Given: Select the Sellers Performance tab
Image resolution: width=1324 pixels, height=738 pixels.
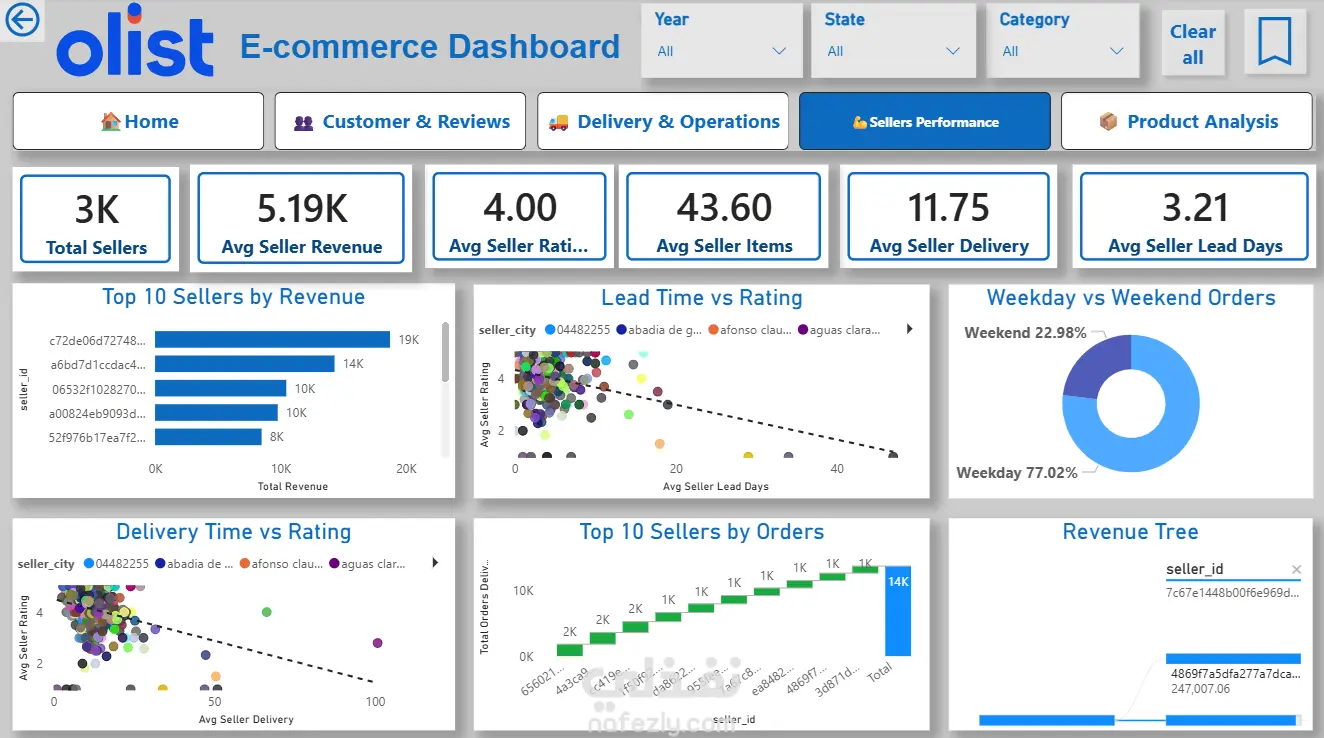Looking at the screenshot, I should click(925, 121).
